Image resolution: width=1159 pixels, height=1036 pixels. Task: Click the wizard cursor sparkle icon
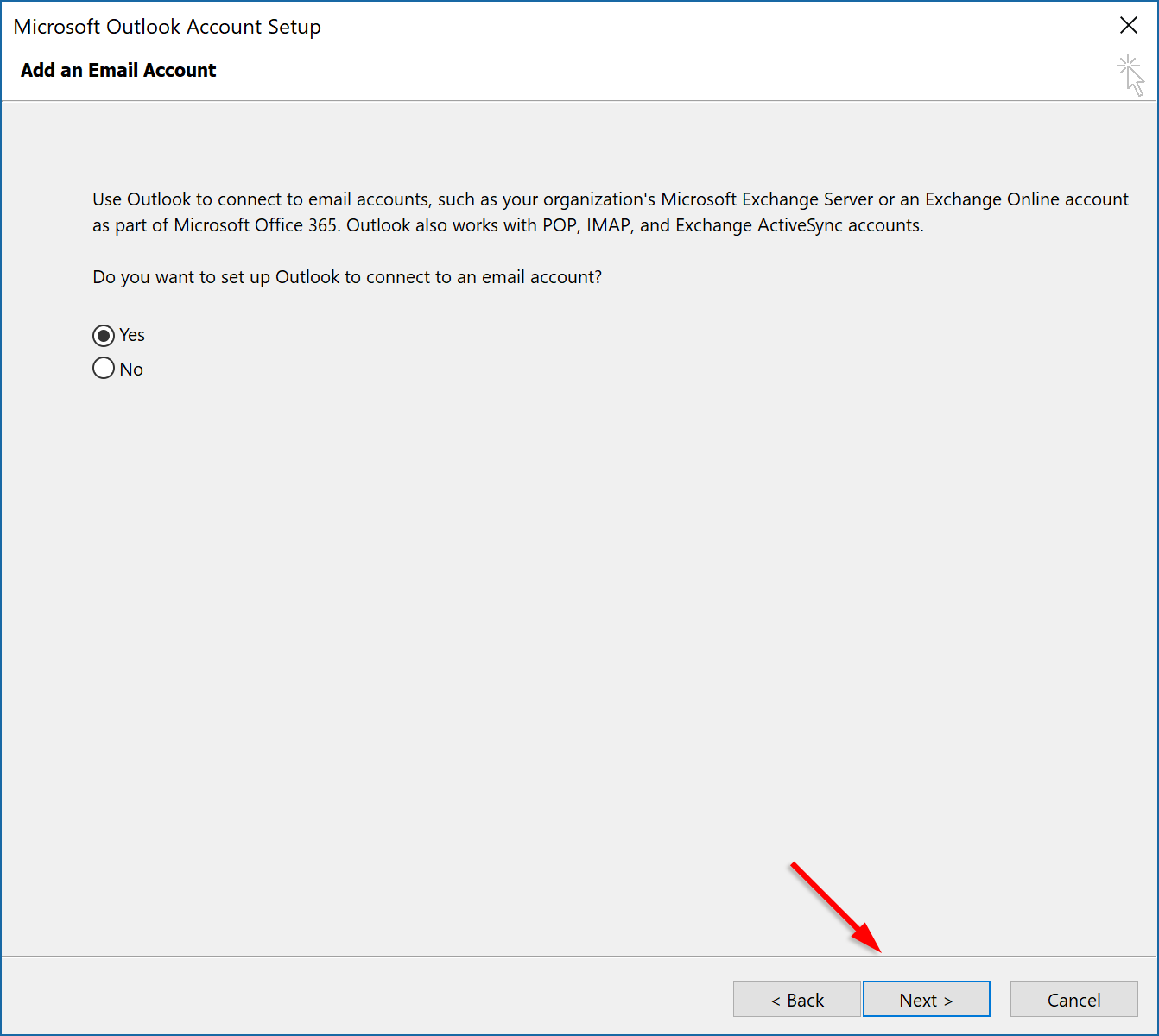tap(1130, 76)
